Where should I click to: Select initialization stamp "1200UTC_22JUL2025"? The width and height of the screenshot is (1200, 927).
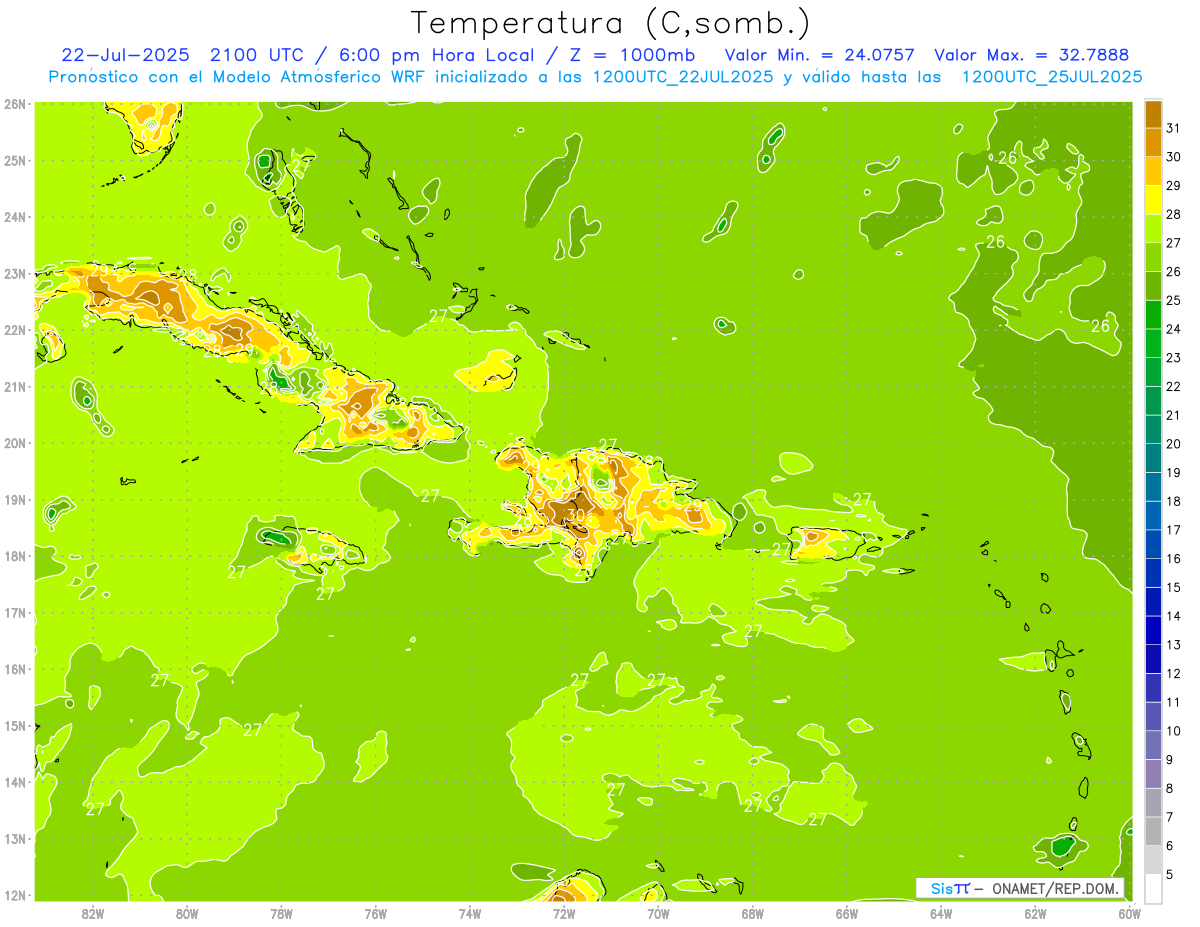tap(682, 77)
